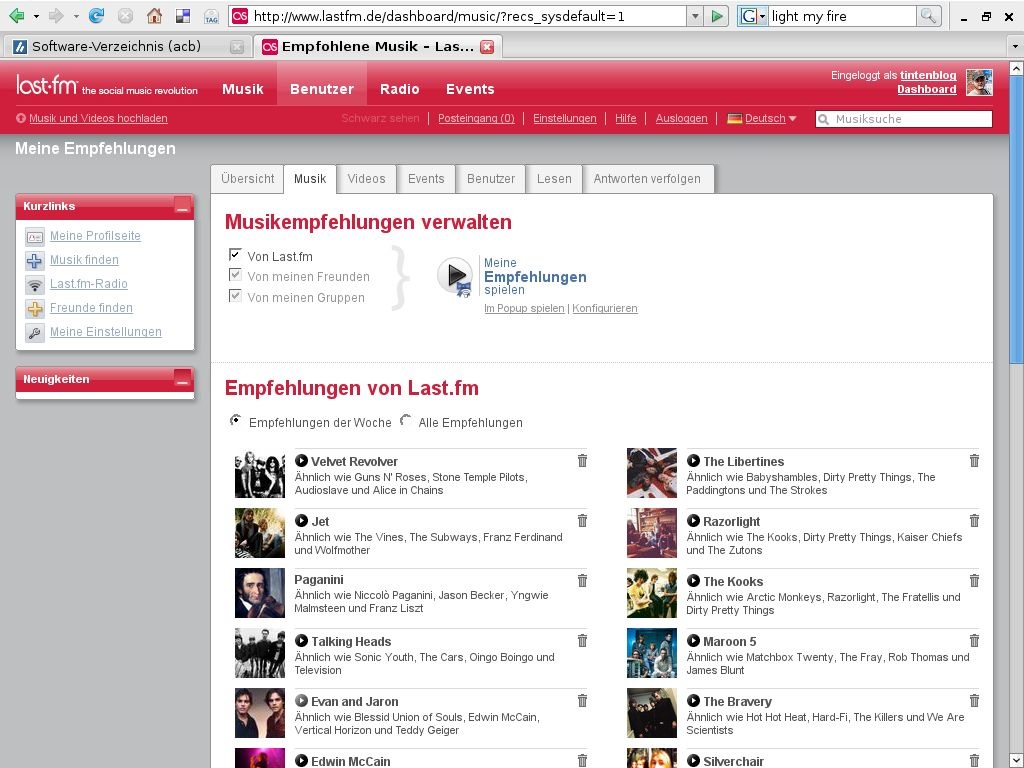Toggle the 'Von meinen Gruppen' checkbox
Screen dimensions: 1024x768
(x=235, y=296)
